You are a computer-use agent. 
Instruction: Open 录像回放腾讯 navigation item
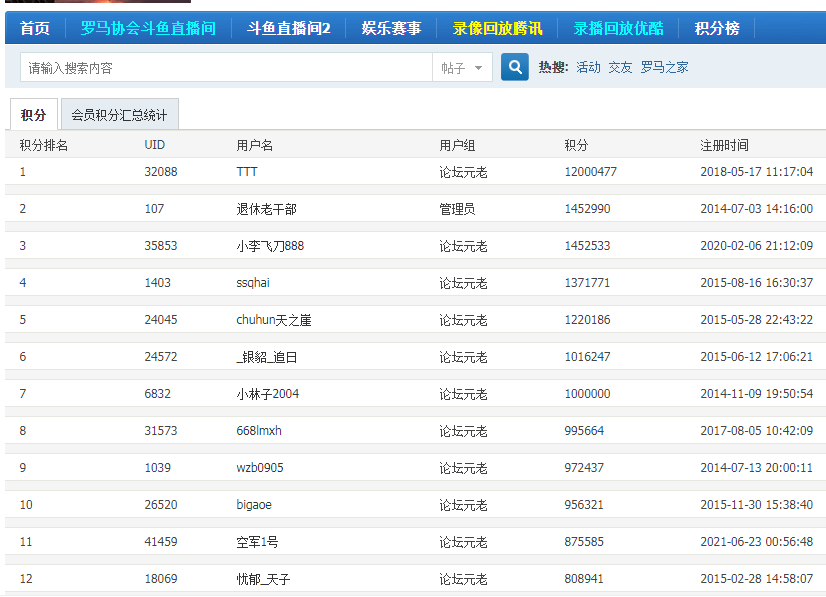(x=497, y=28)
